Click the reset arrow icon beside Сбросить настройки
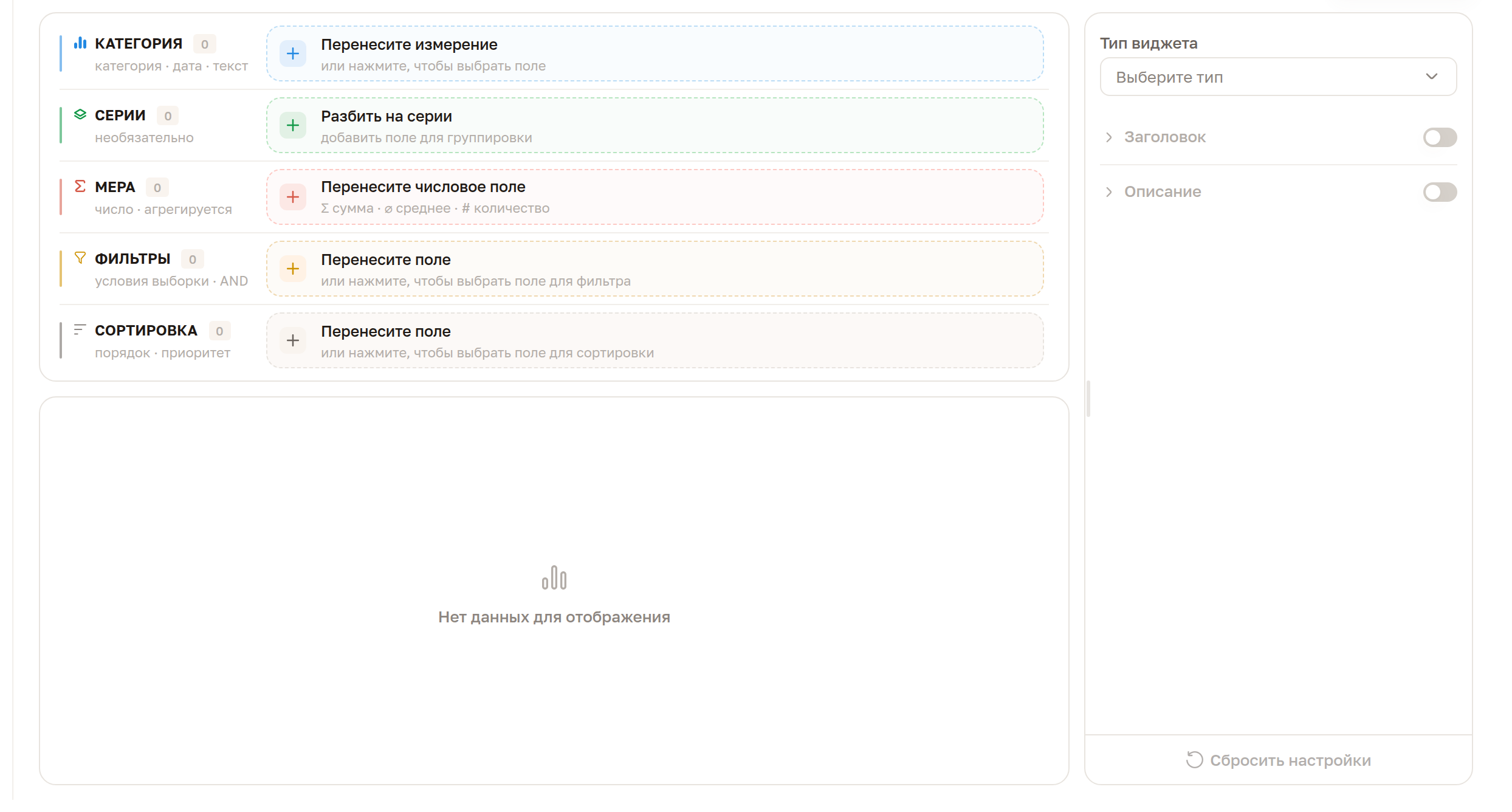1512x812 pixels. click(x=1194, y=760)
